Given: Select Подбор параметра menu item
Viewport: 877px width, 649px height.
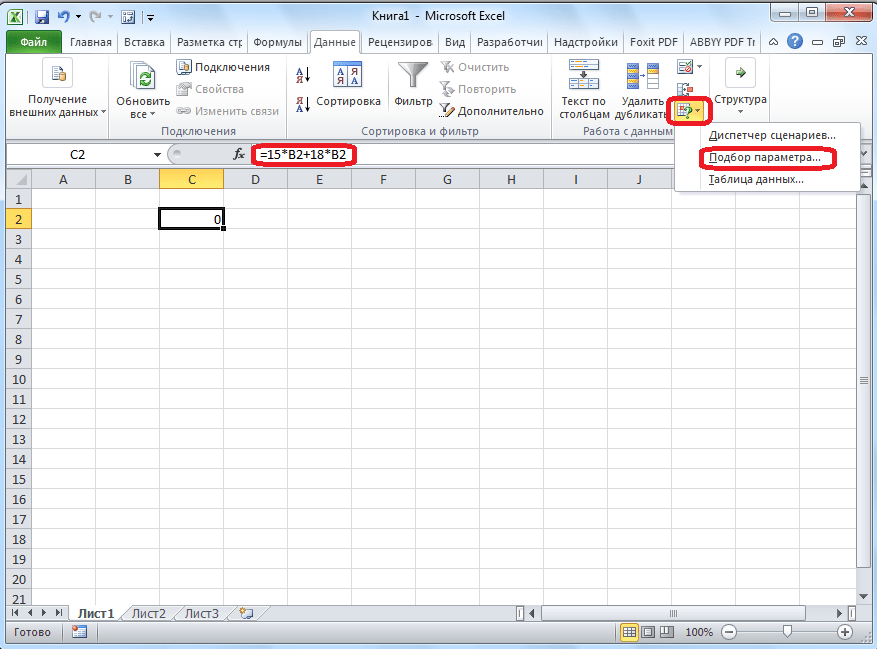Looking at the screenshot, I should 765,158.
